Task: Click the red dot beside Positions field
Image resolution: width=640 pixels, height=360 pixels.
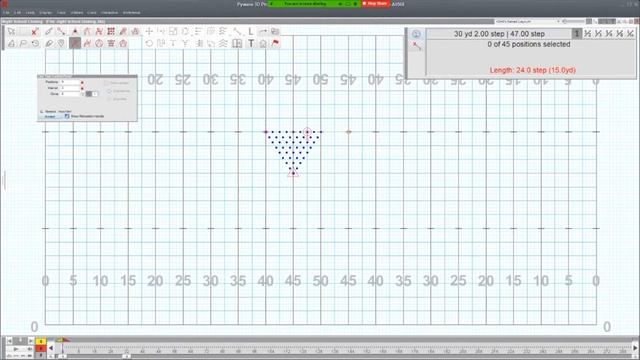Action: point(82,82)
